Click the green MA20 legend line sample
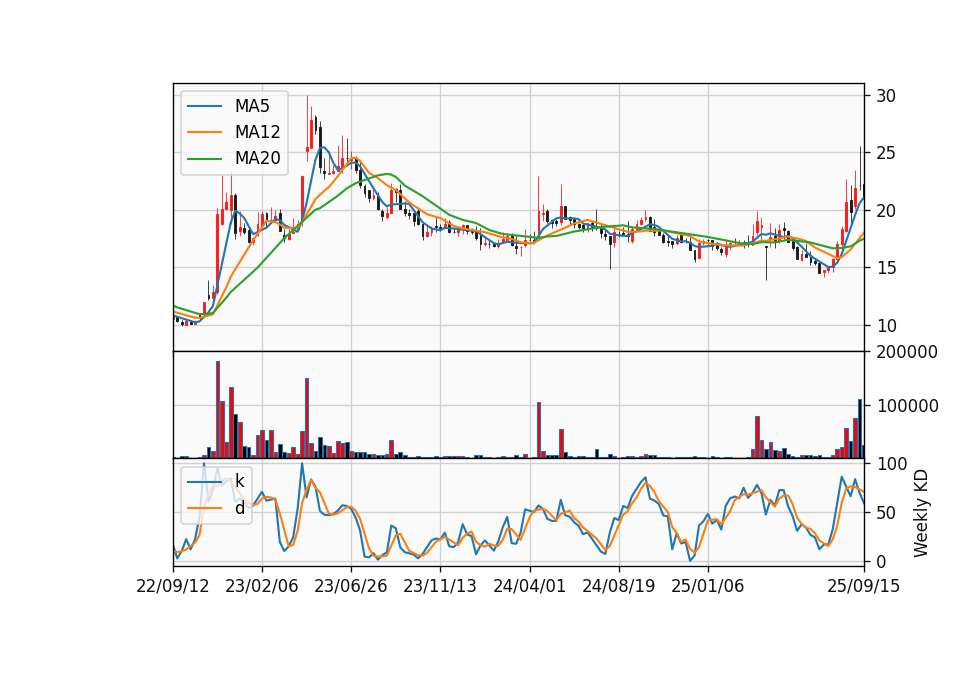The height and width of the screenshot is (690, 960). pos(204,159)
